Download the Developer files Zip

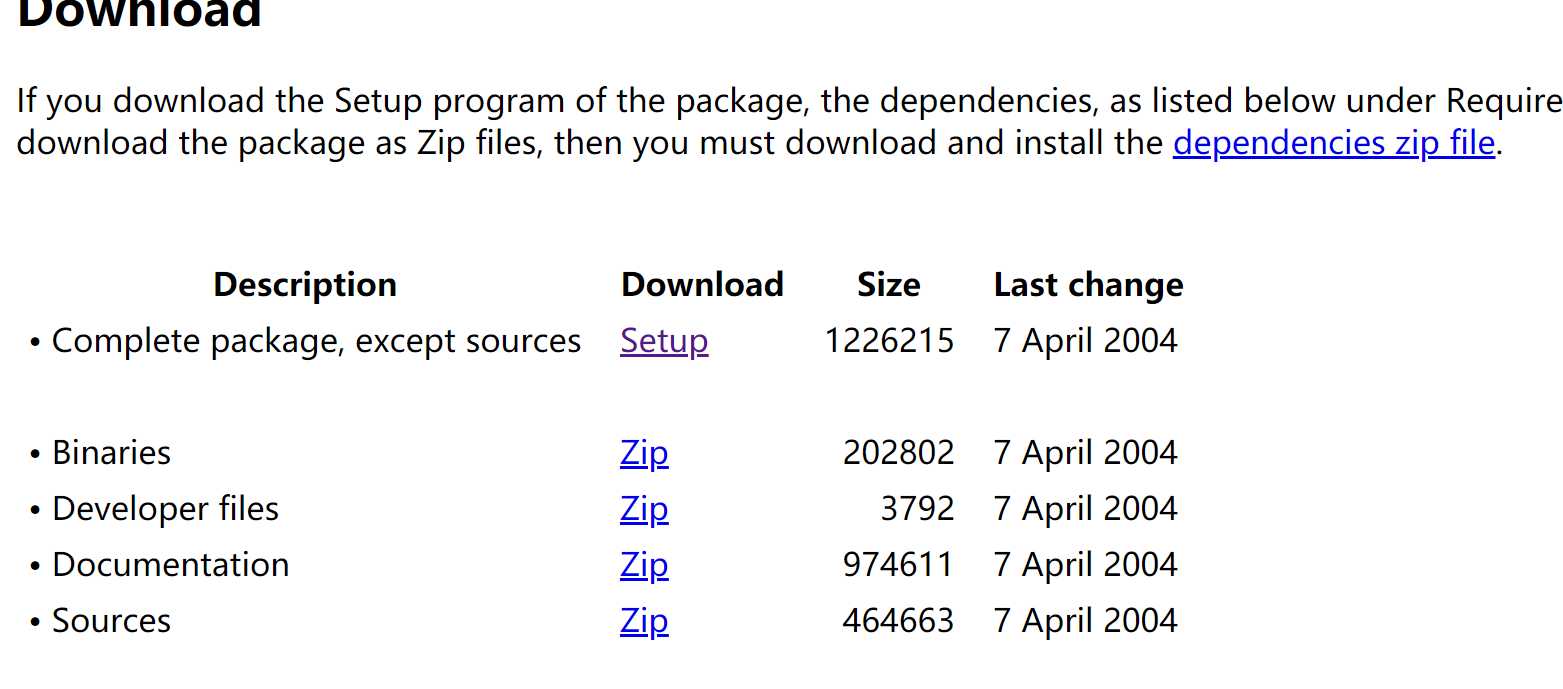(644, 509)
